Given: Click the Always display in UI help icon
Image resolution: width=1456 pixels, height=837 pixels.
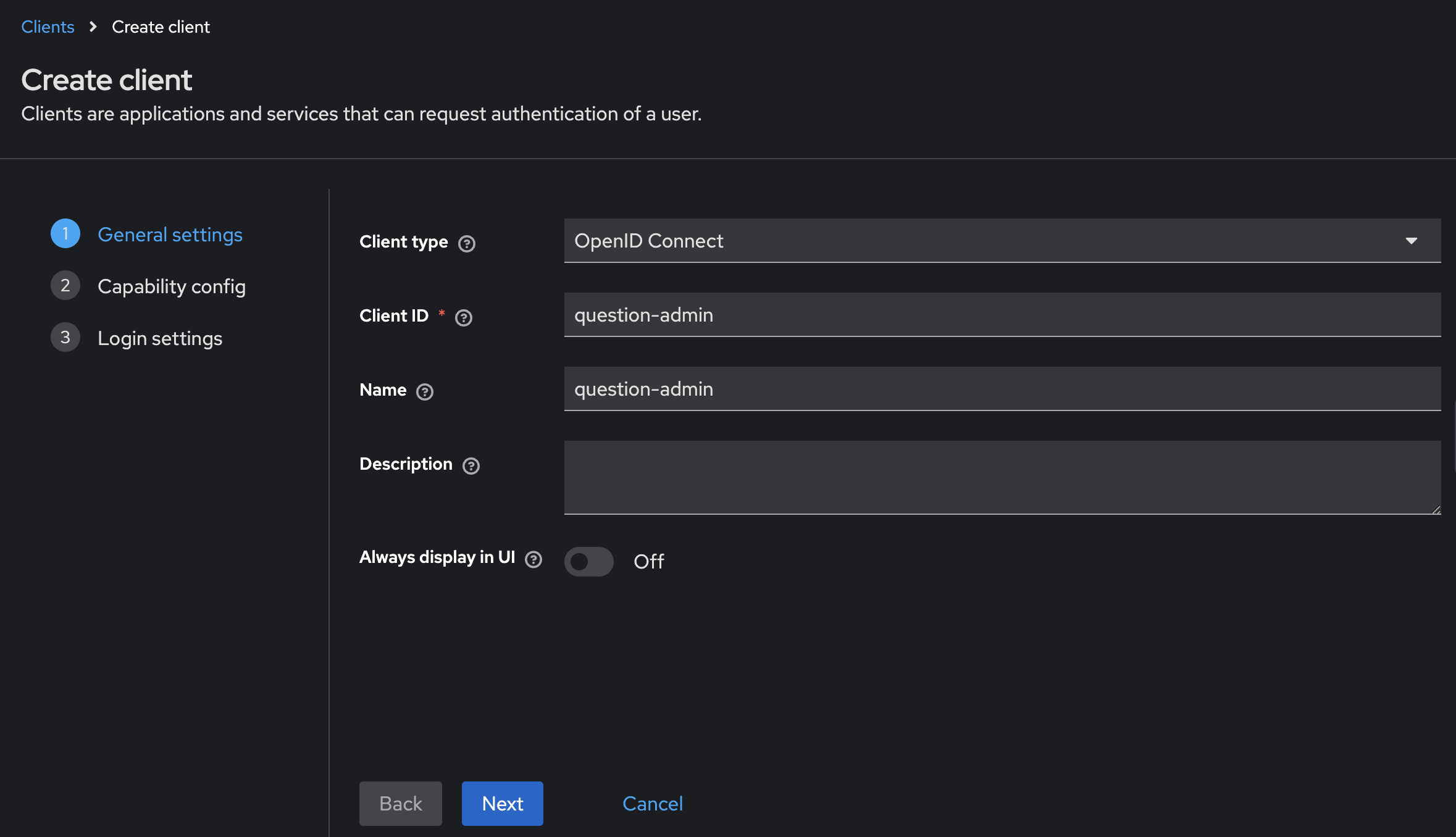Looking at the screenshot, I should (x=533, y=559).
